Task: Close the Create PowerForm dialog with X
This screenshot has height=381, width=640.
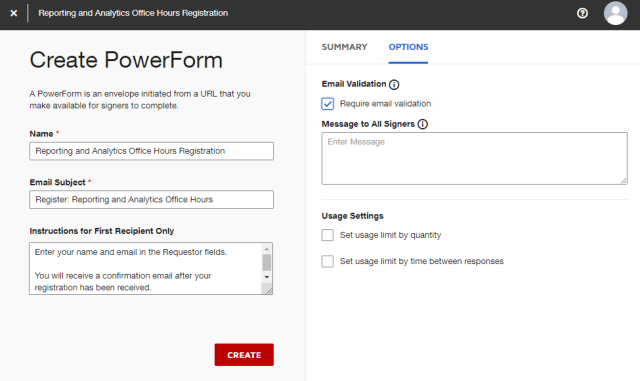Action: click(13, 13)
